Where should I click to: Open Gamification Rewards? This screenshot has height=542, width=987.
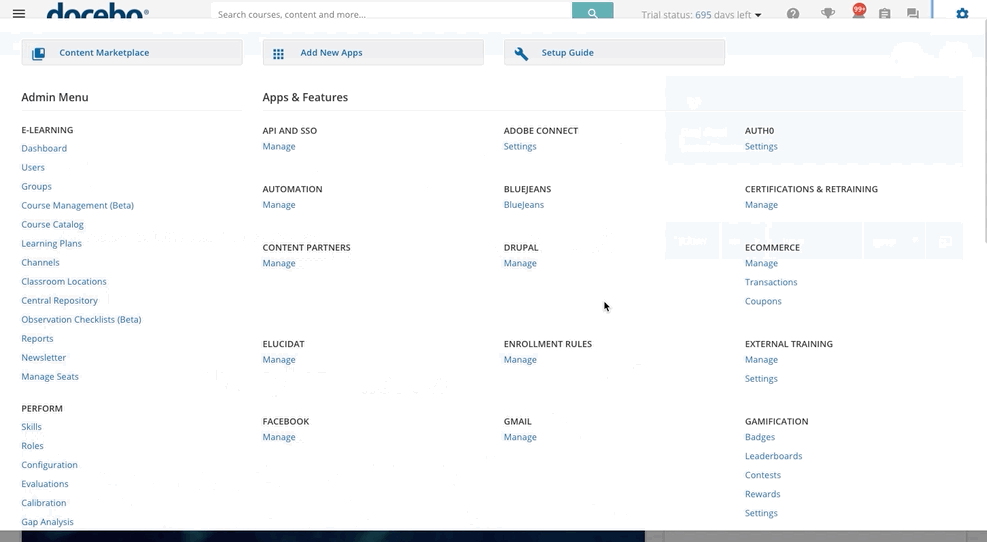762,494
